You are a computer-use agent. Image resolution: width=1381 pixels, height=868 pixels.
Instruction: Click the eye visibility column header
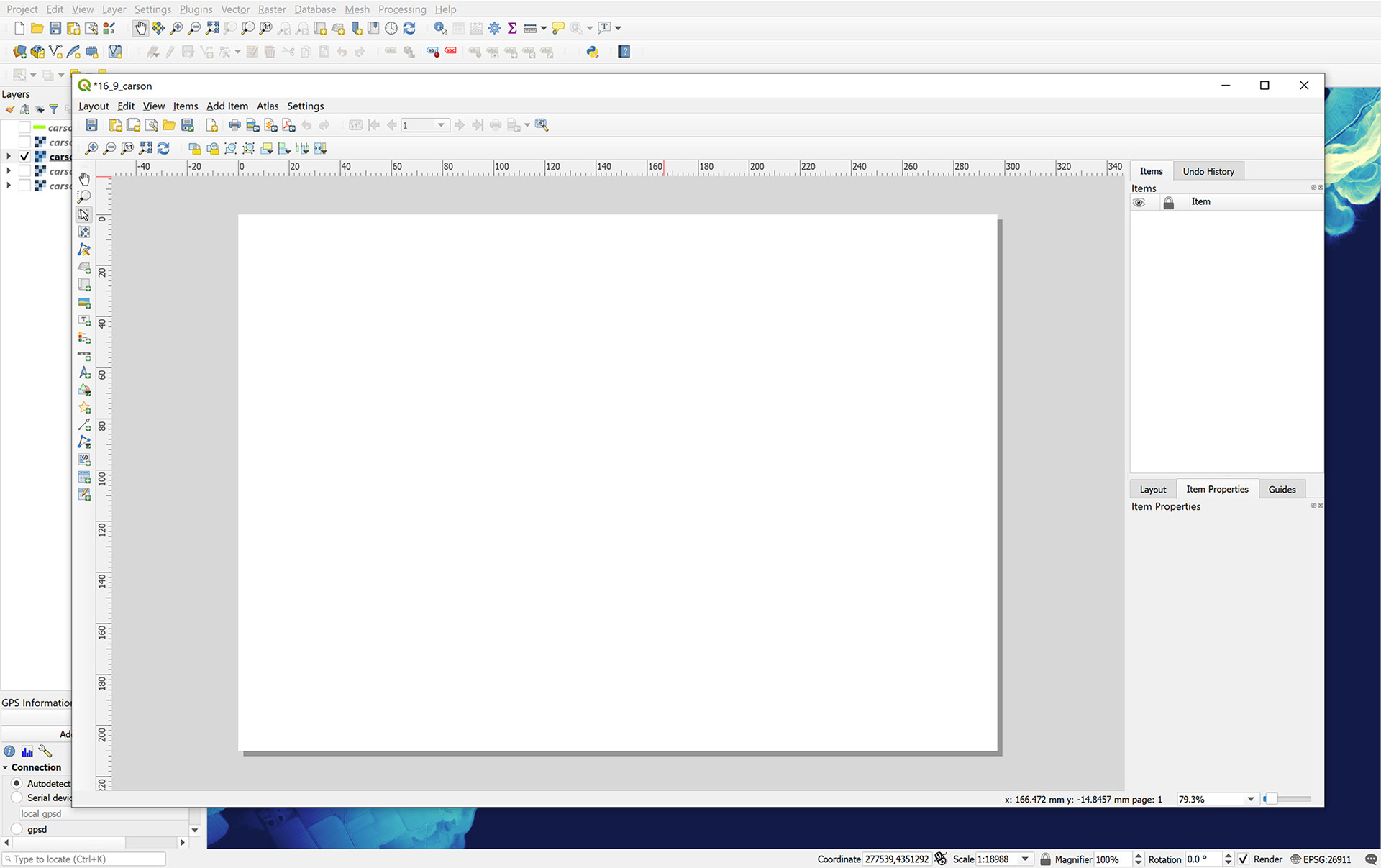click(1139, 202)
